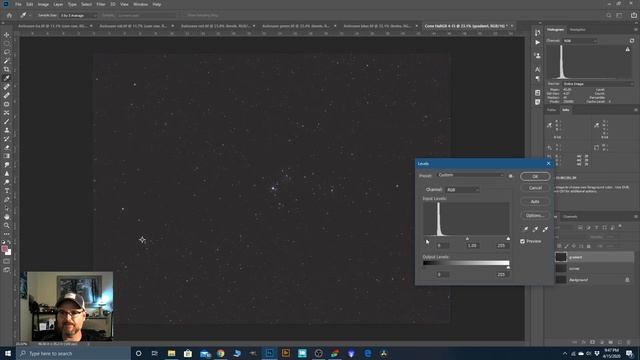Image resolution: width=640 pixels, height=360 pixels.
Task: Toggle the layer filtering switch in Layers panel
Action: pos(620,226)
